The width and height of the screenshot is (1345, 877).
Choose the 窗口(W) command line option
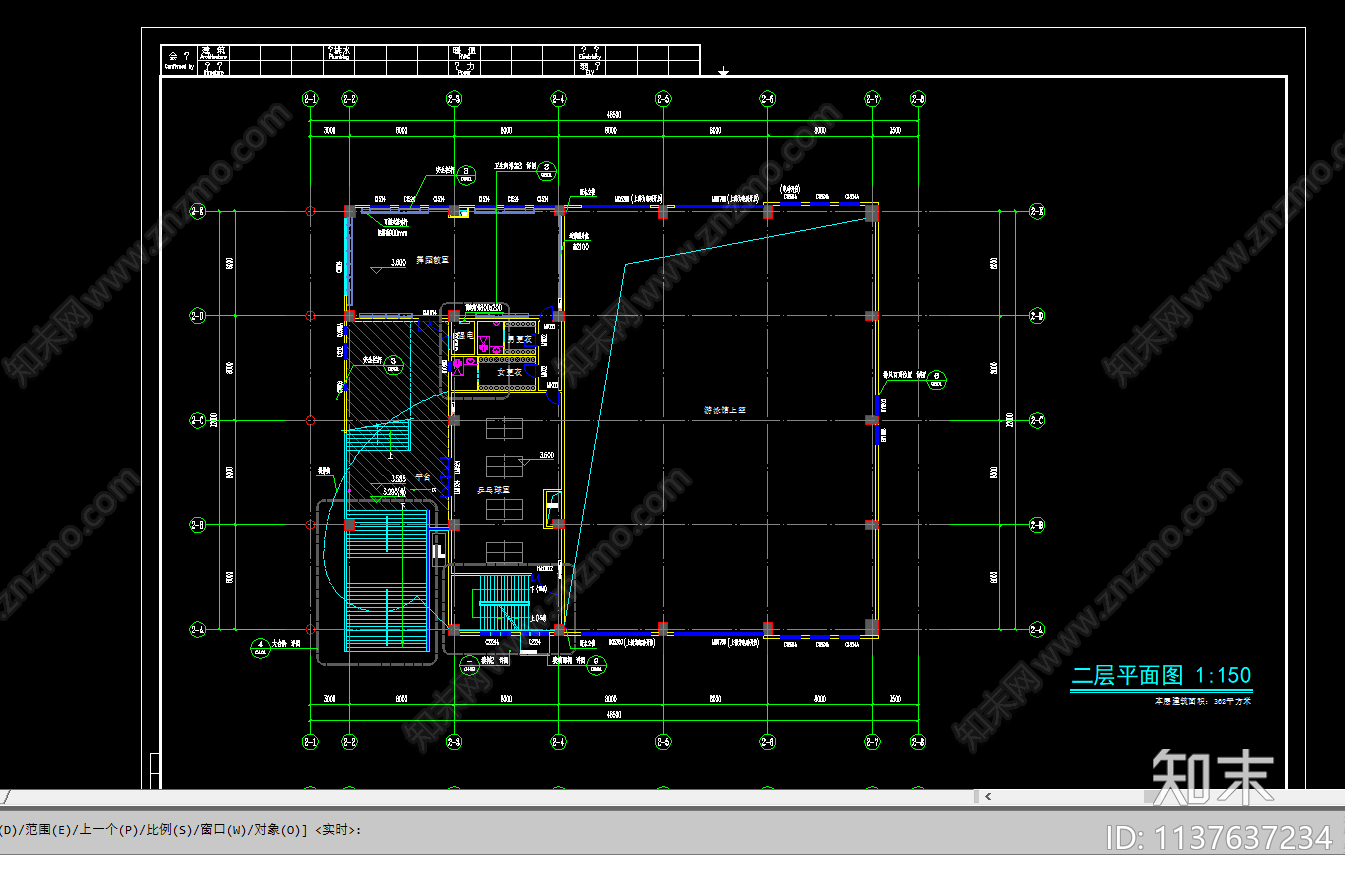(x=225, y=830)
